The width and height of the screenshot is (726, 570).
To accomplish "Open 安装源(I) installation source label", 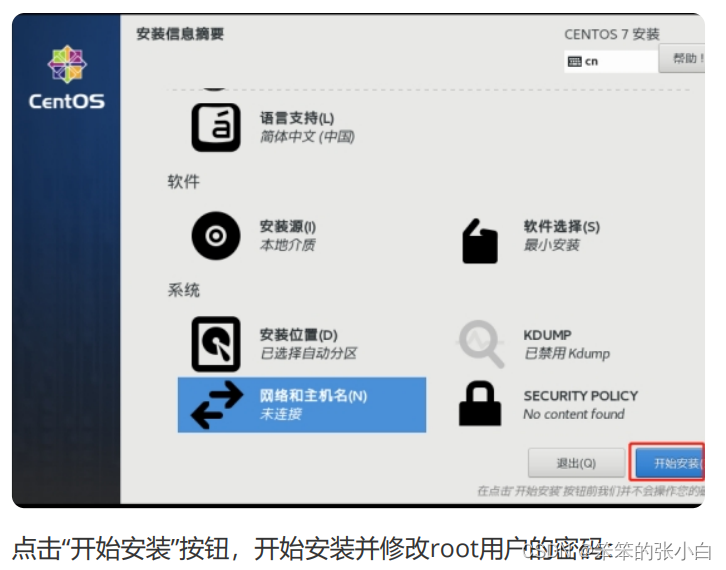I will [x=288, y=227].
